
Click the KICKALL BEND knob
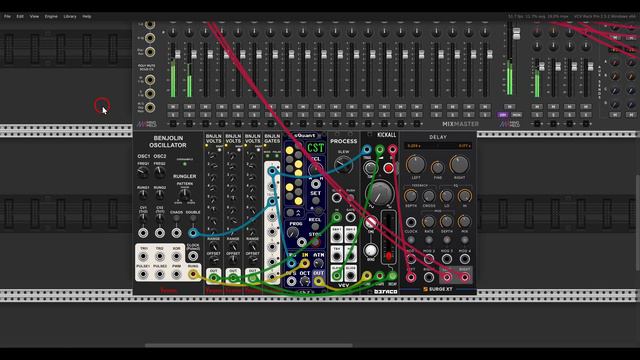point(371,250)
